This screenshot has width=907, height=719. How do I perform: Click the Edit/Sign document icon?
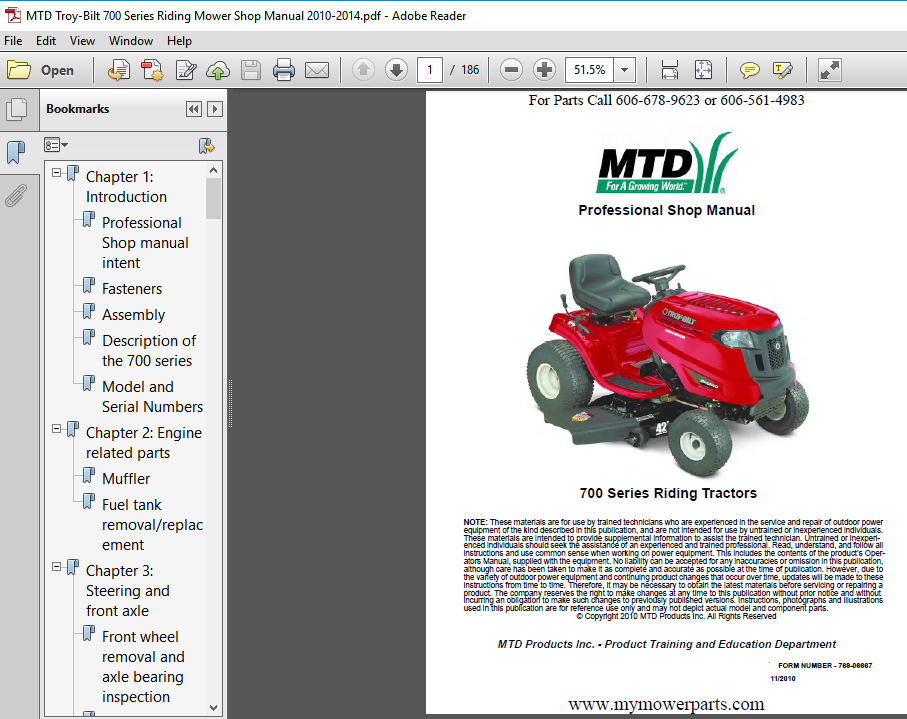click(x=186, y=70)
